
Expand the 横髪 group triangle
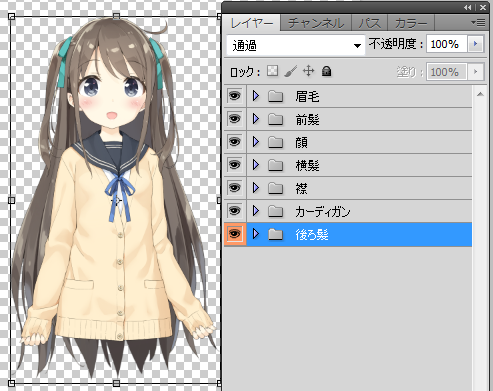(256, 165)
